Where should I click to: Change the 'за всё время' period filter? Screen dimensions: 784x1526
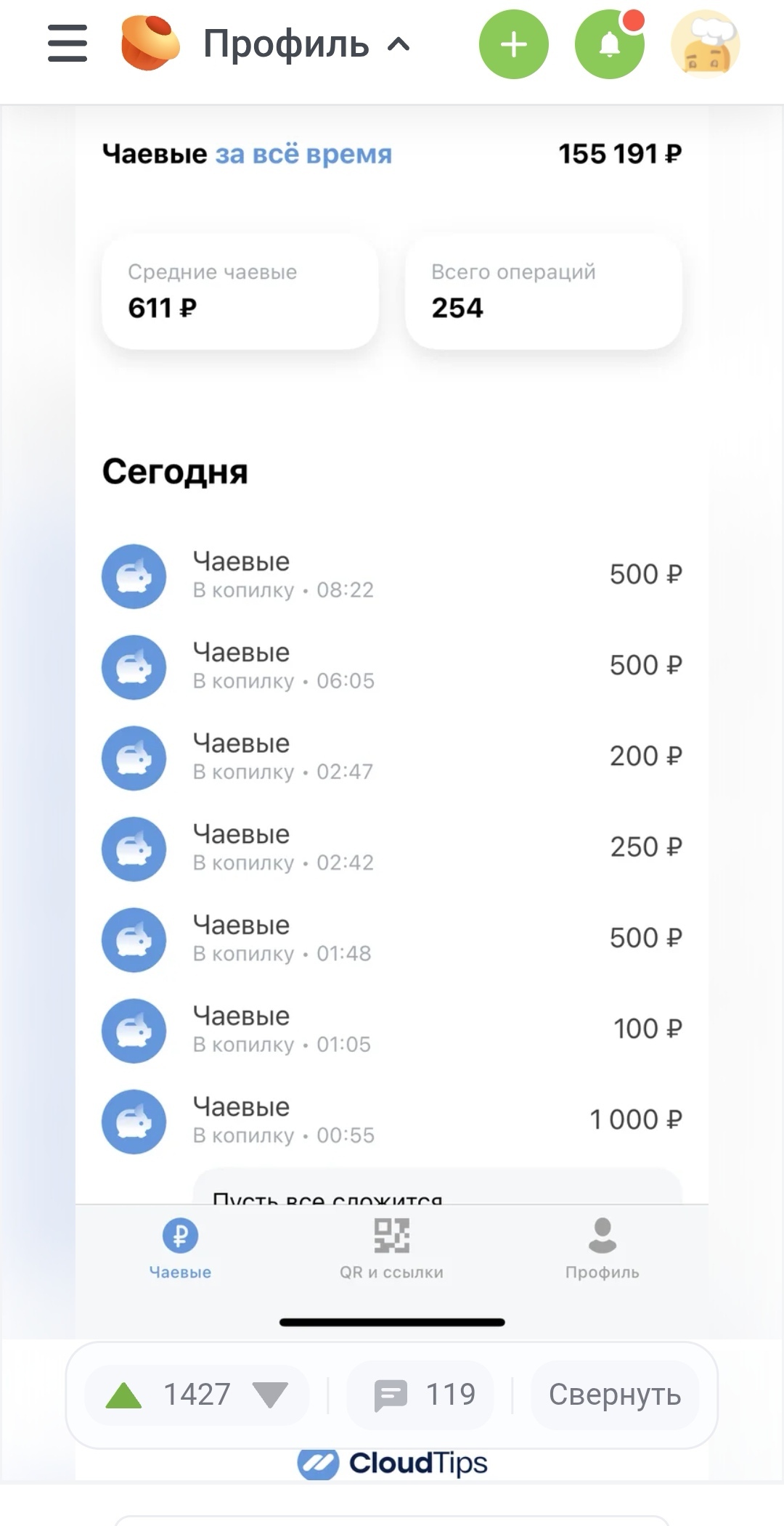(x=303, y=154)
